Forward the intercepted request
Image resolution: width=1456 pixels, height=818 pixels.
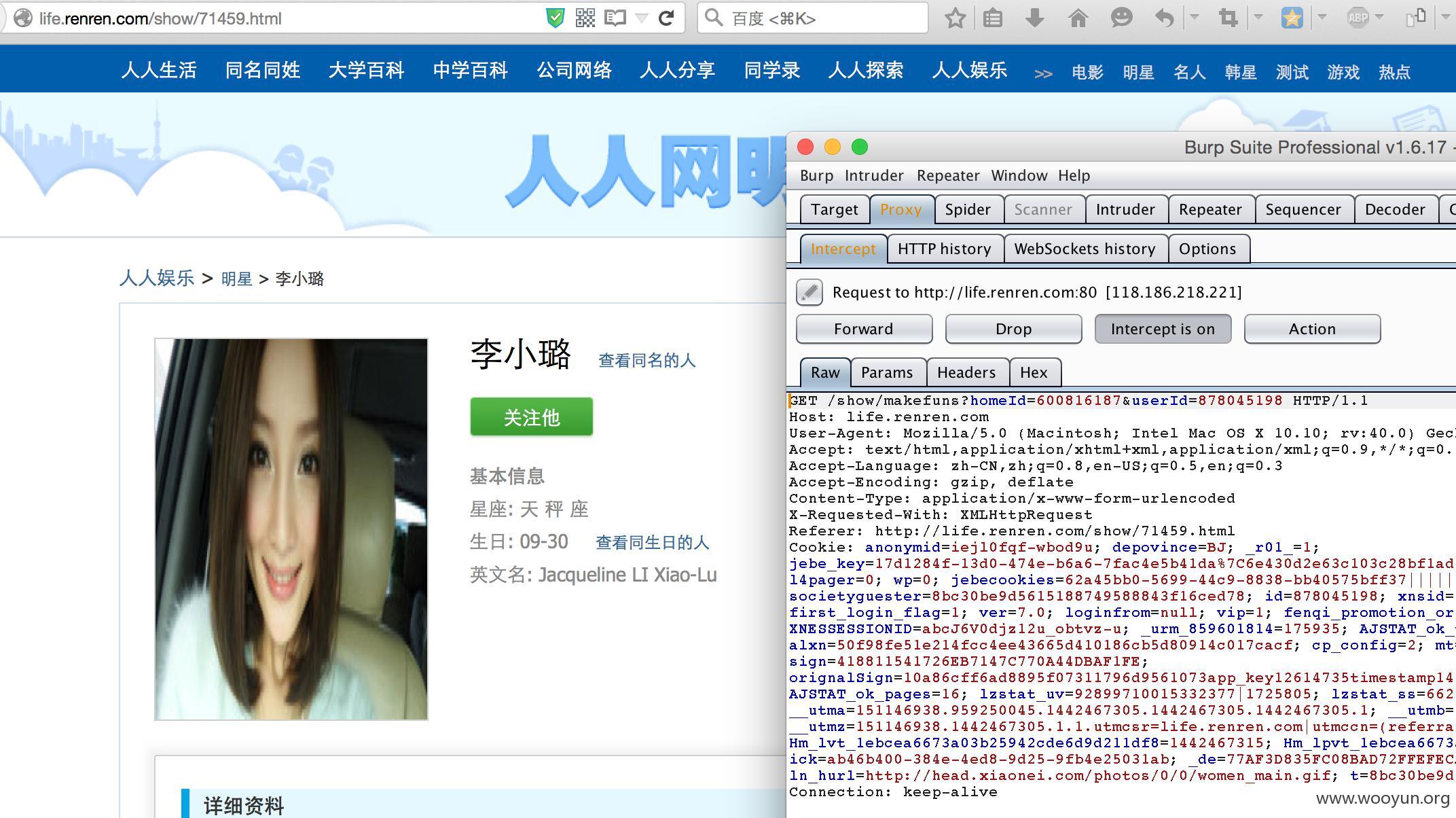[864, 329]
